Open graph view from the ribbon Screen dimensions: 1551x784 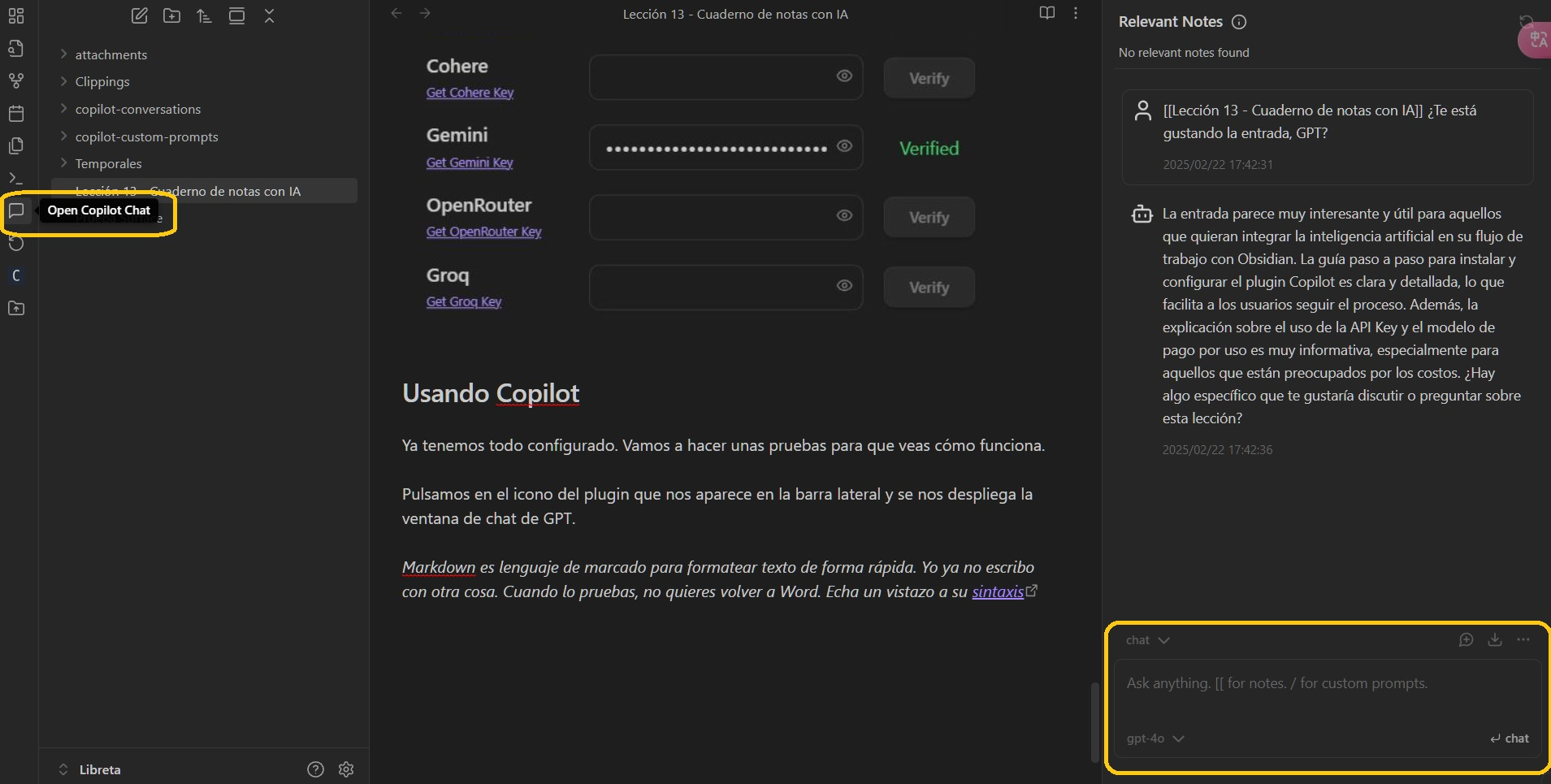(16, 80)
